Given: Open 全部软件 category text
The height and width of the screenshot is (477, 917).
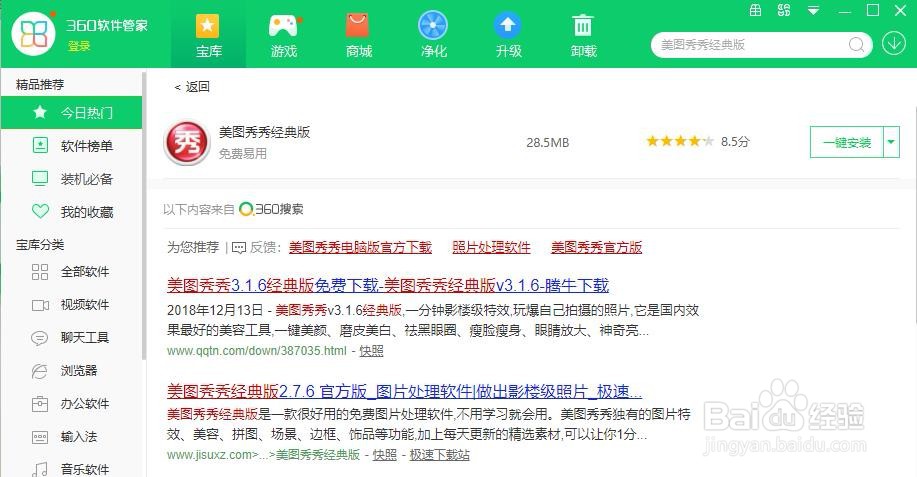Looking at the screenshot, I should (x=85, y=272).
